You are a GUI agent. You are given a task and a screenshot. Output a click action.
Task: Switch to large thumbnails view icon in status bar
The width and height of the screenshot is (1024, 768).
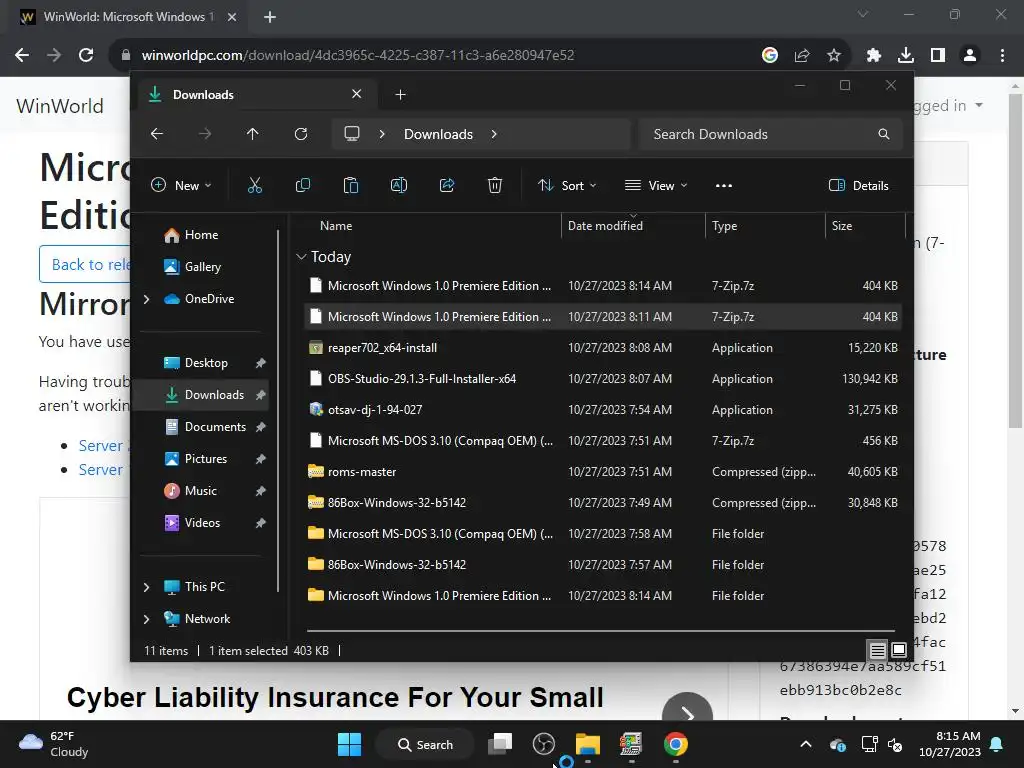click(899, 650)
